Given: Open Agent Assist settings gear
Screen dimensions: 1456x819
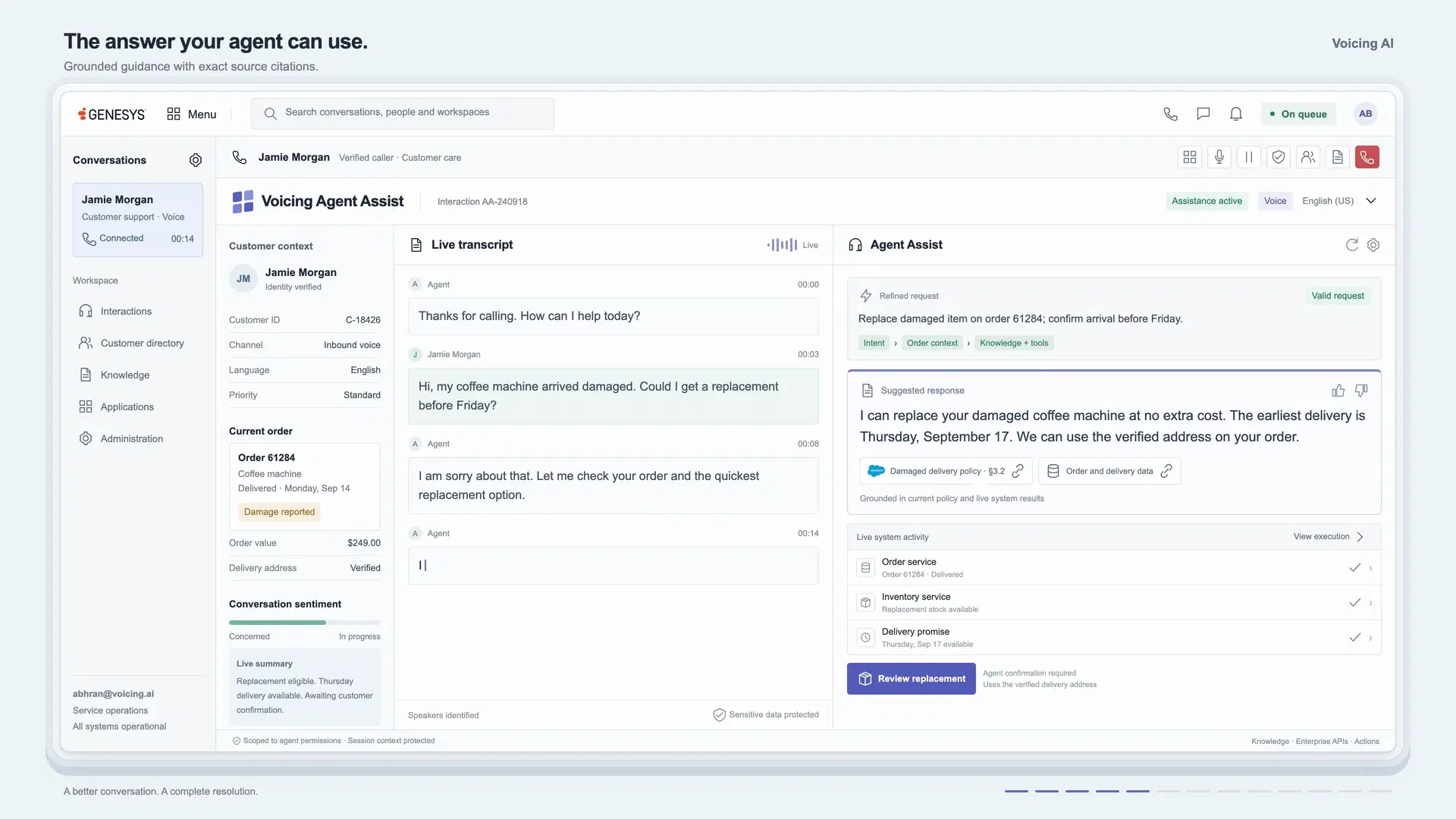Looking at the screenshot, I should (x=1373, y=245).
